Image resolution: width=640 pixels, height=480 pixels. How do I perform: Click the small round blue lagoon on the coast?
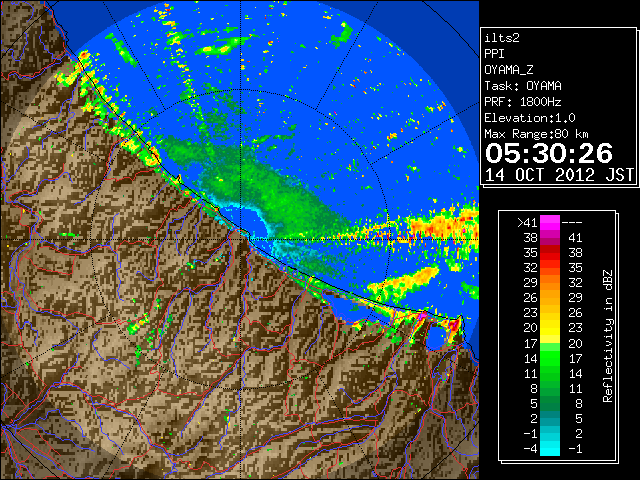click(436, 338)
